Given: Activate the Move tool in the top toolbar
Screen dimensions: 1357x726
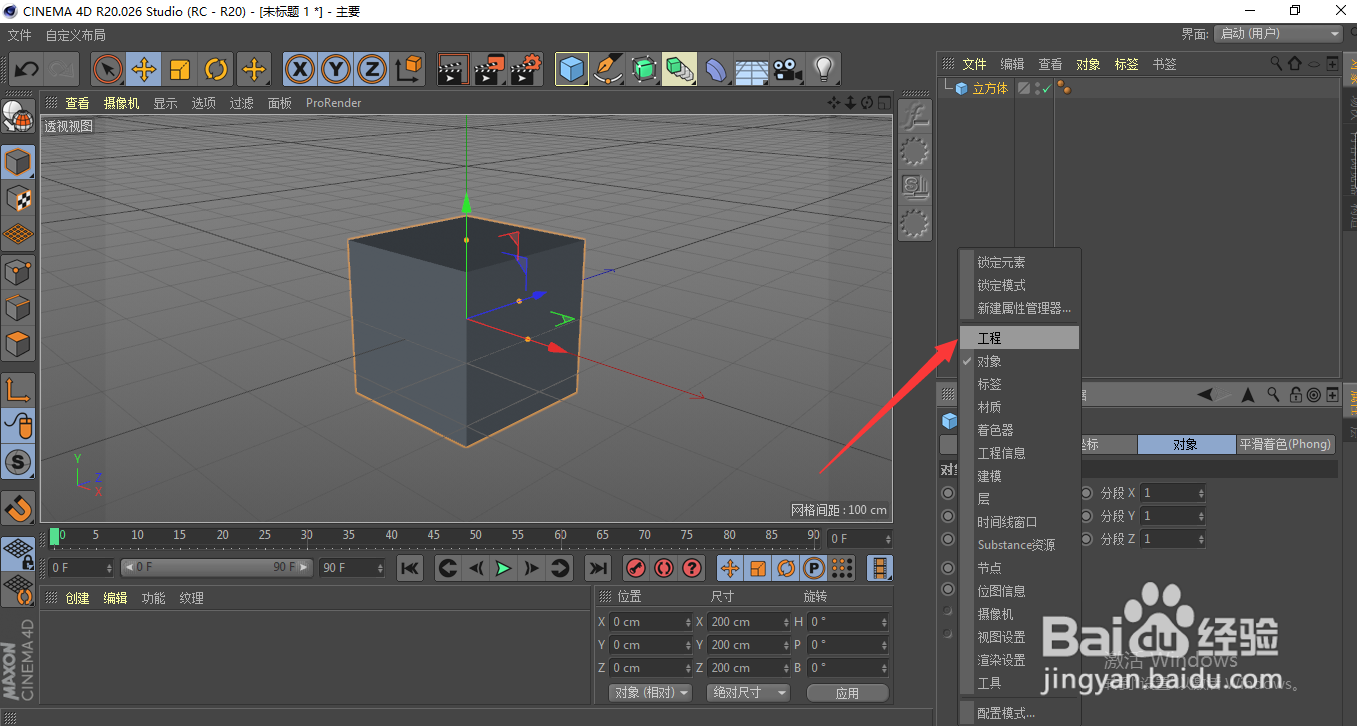Looking at the screenshot, I should [144, 69].
